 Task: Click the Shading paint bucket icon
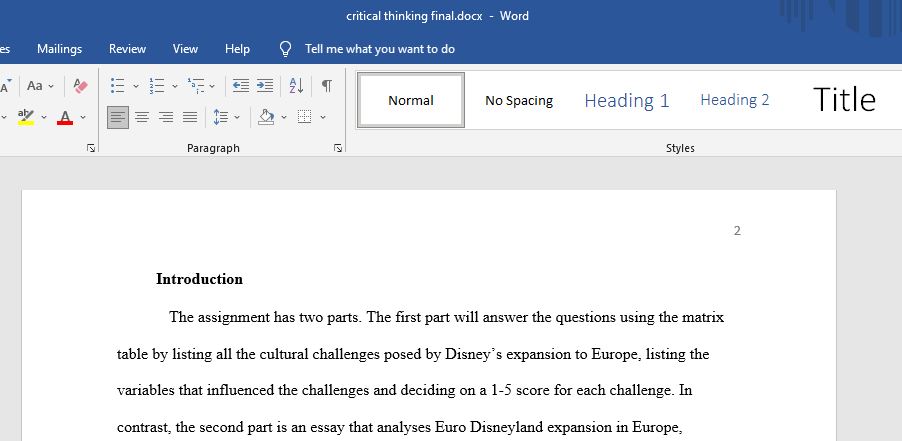[266, 117]
